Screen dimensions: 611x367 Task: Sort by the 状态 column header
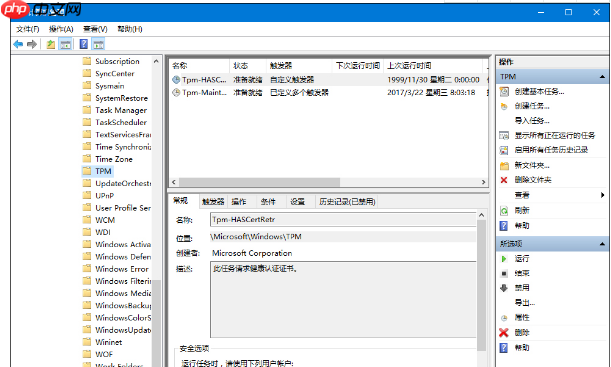[248, 66]
